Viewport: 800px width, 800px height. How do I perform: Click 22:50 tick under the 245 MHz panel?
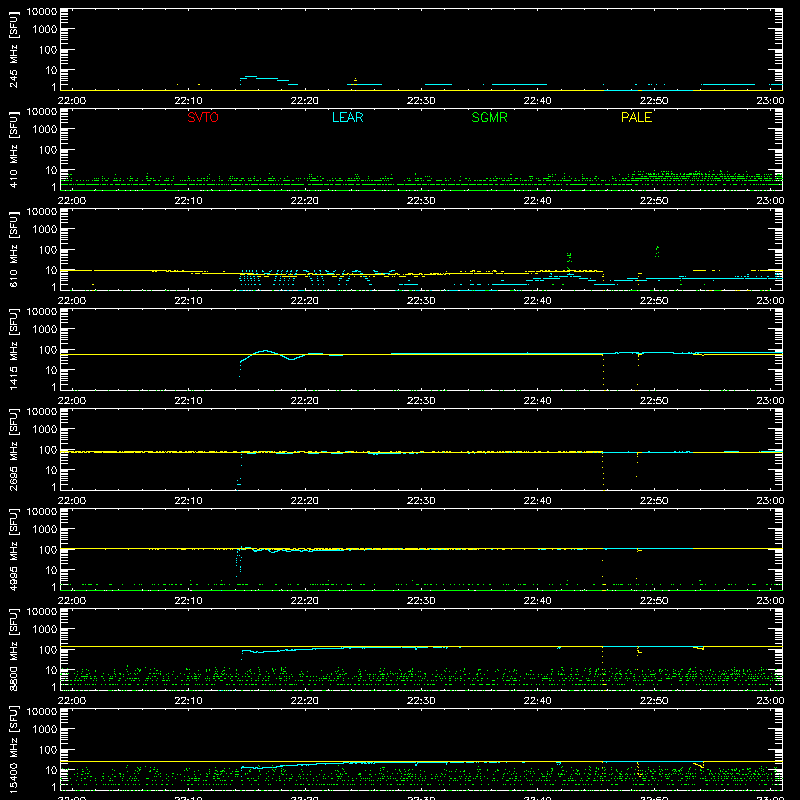[x=654, y=101]
